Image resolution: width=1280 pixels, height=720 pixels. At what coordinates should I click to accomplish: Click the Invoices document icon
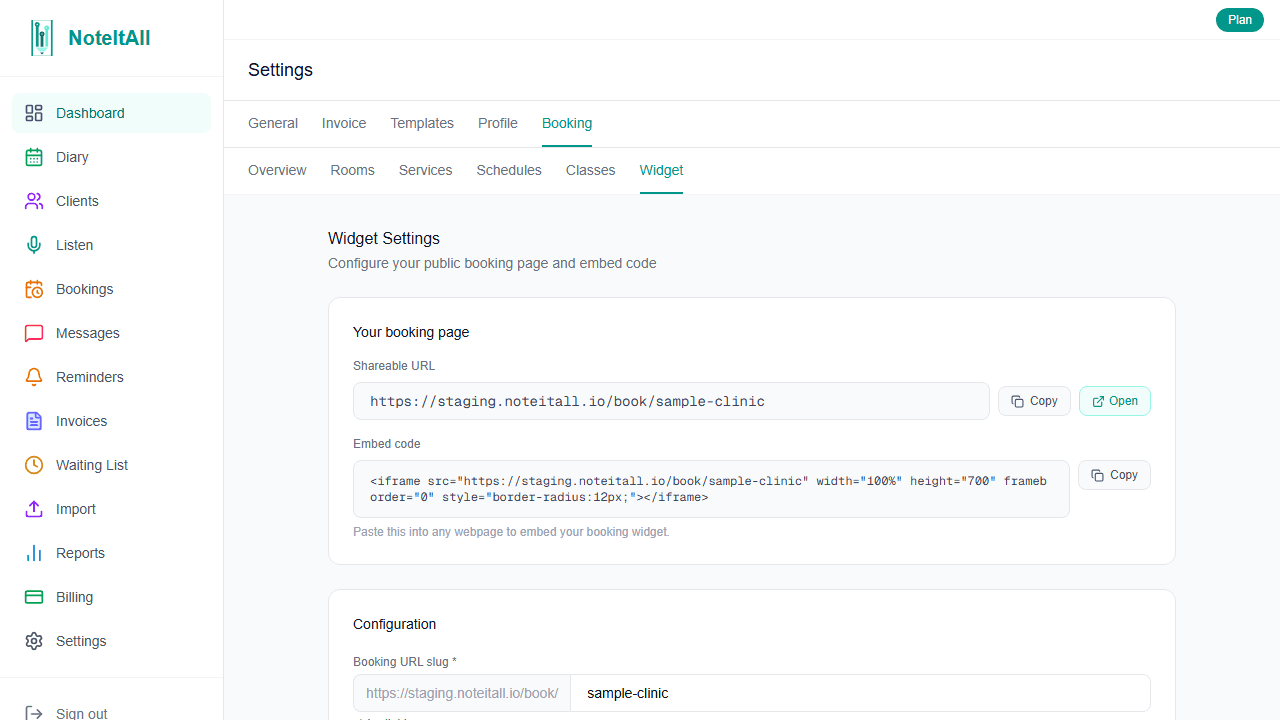coord(34,421)
